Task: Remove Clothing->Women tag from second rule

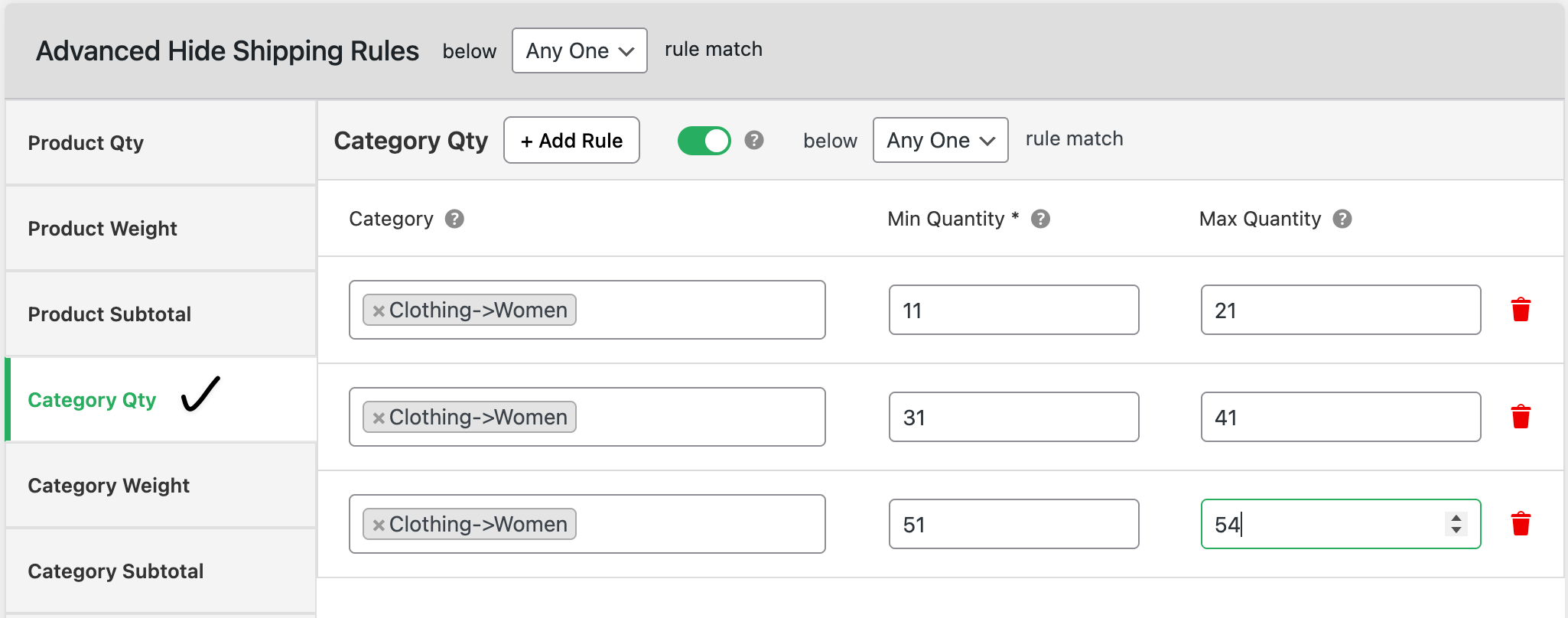Action: [x=378, y=418]
